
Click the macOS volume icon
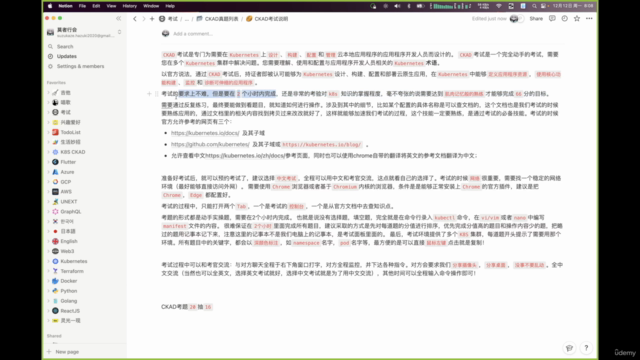tap(397, 6)
